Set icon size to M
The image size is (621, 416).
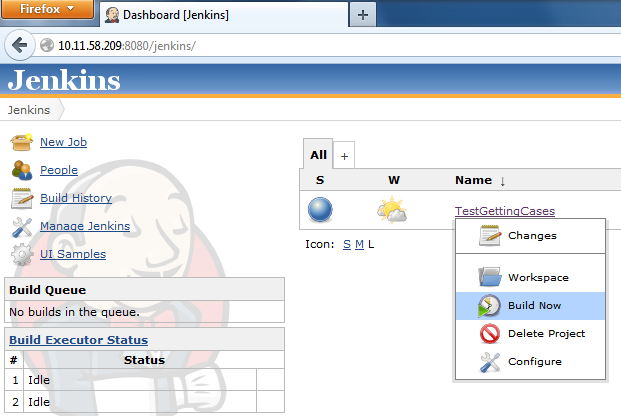(359, 244)
